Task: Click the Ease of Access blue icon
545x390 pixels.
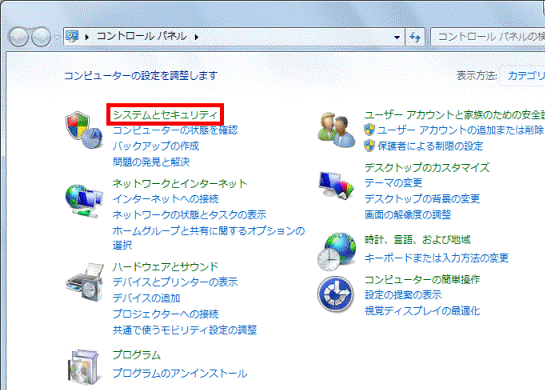Action: coord(335,294)
